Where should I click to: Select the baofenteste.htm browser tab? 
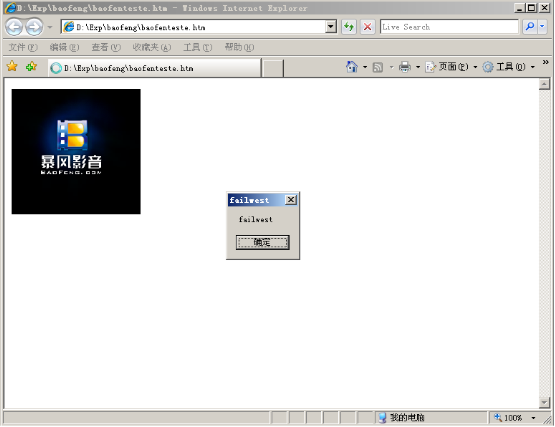(155, 68)
